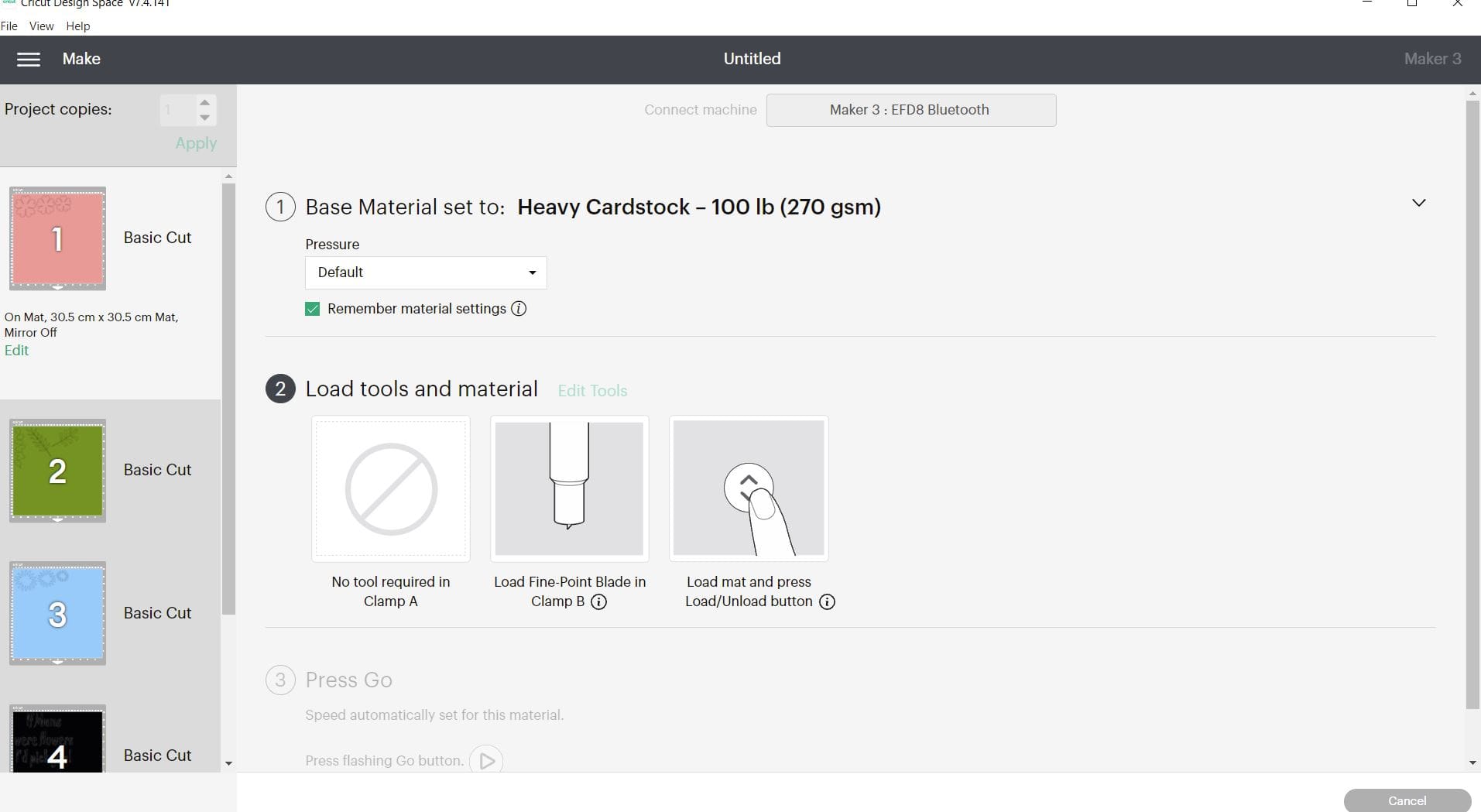Screen dimensions: 1481x812
Task: Click info icon next to Remember material settings
Action: 519,309
